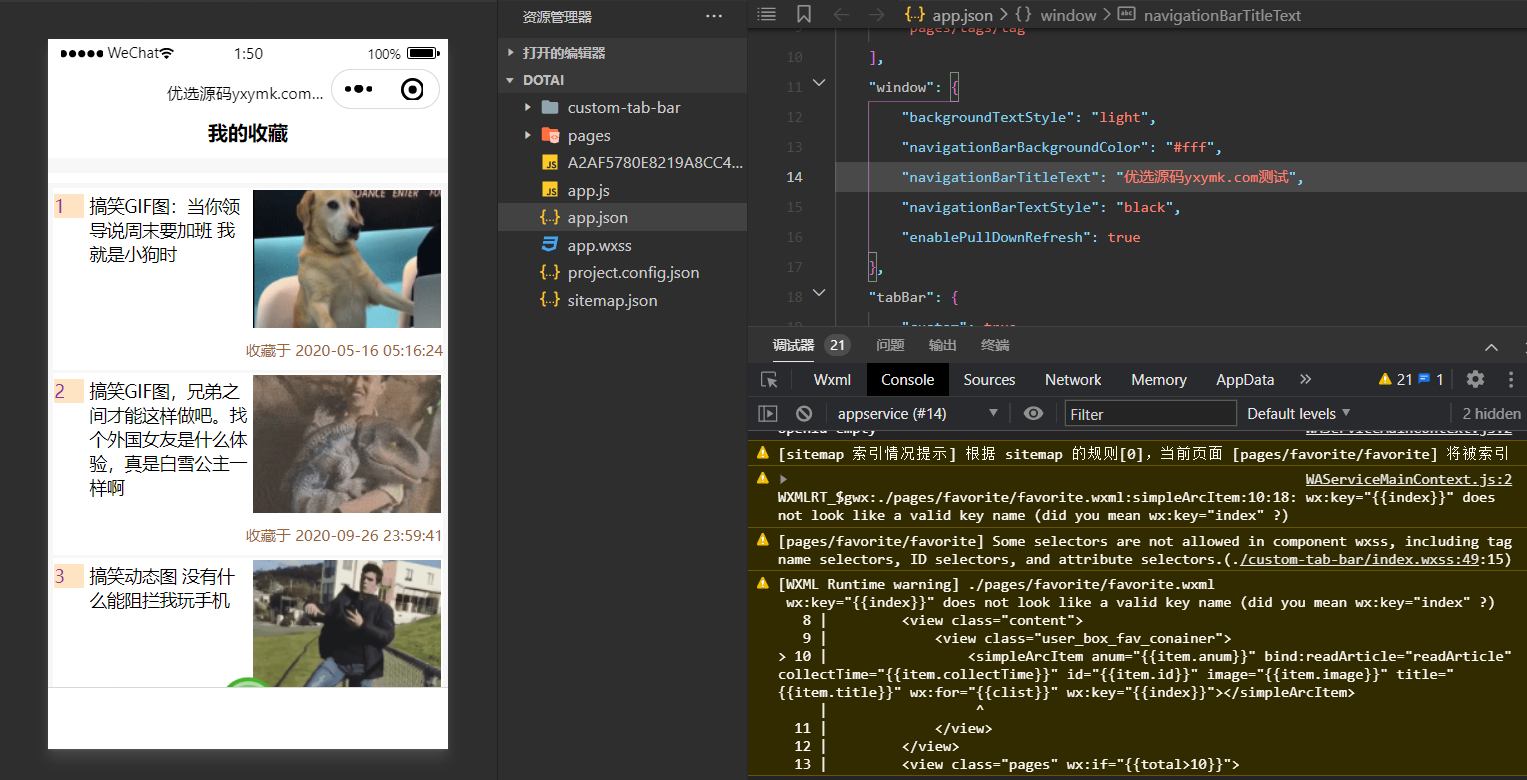Open the Default levels dropdown
The height and width of the screenshot is (780, 1527).
coord(1299,413)
